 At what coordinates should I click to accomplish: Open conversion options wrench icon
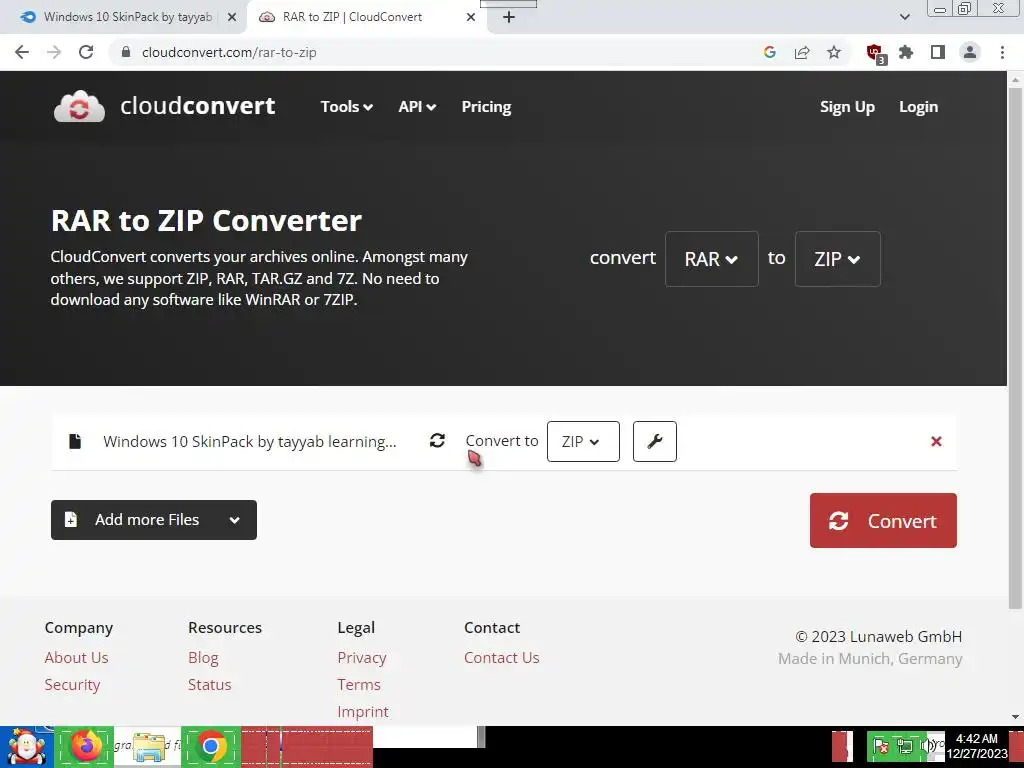tap(654, 441)
